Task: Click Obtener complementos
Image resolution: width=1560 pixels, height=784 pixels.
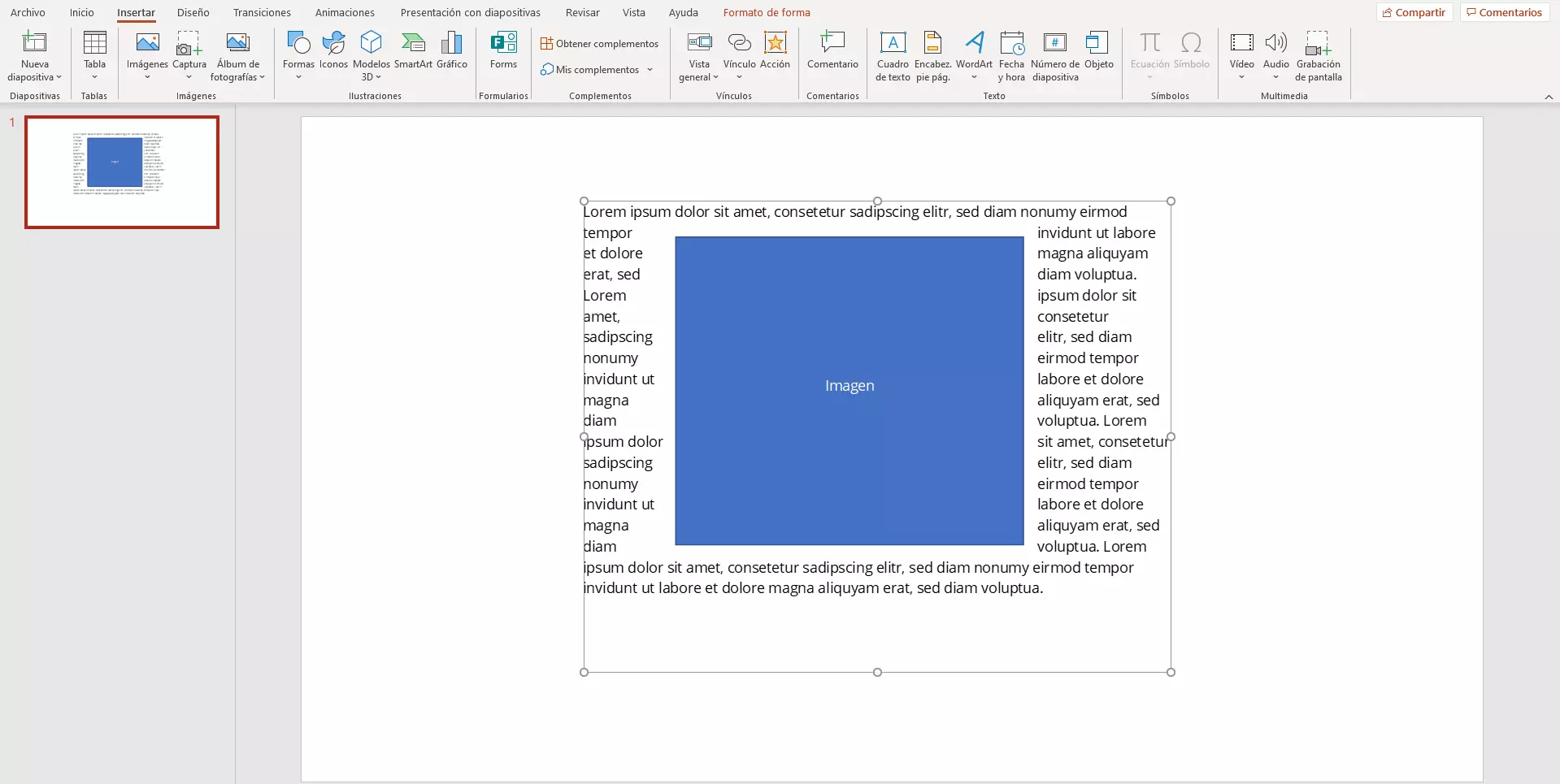Action: coord(600,44)
